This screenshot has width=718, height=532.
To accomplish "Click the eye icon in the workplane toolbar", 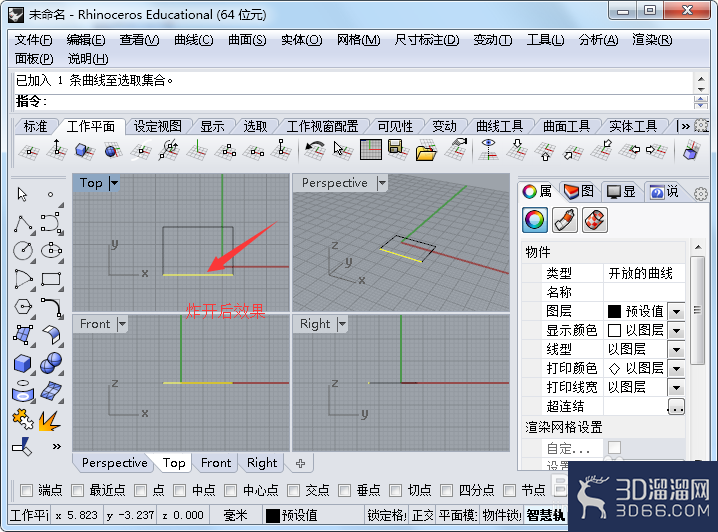I will coord(489,149).
